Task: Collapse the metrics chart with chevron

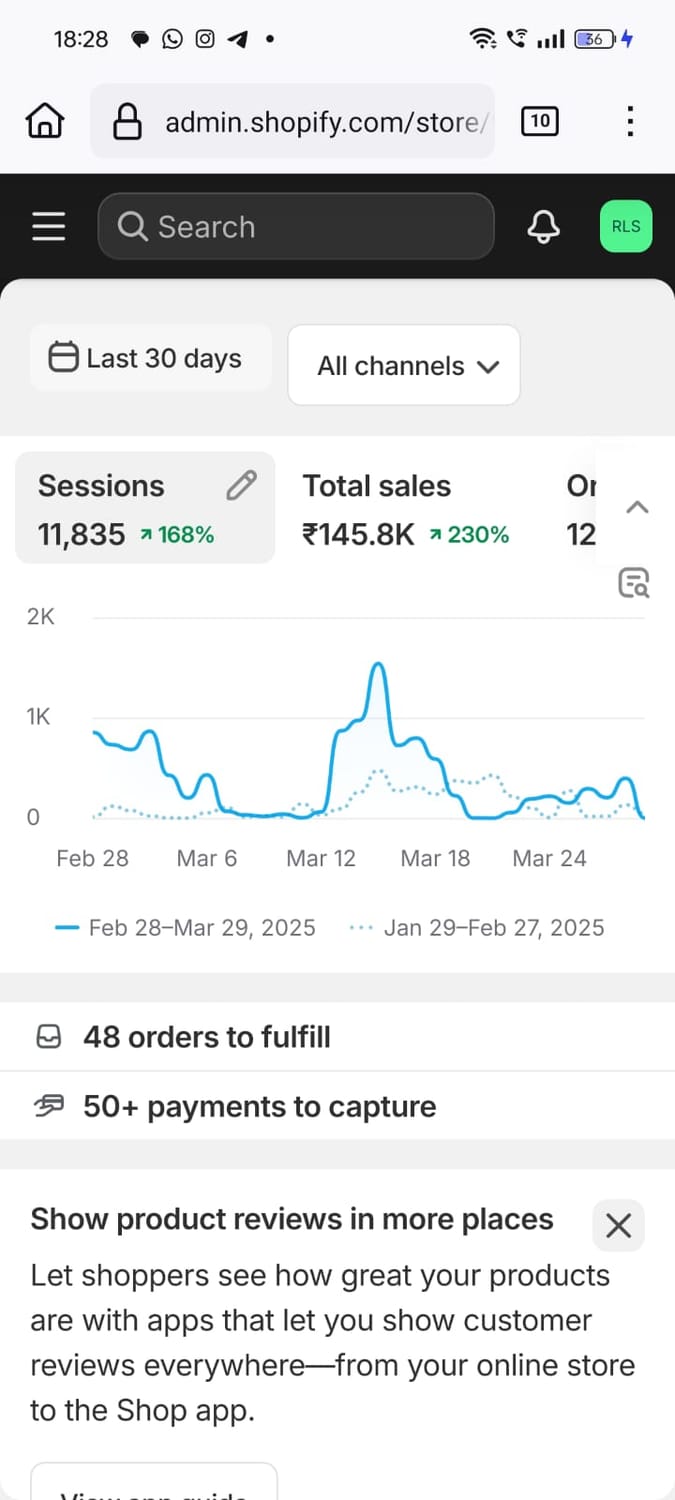Action: [637, 507]
